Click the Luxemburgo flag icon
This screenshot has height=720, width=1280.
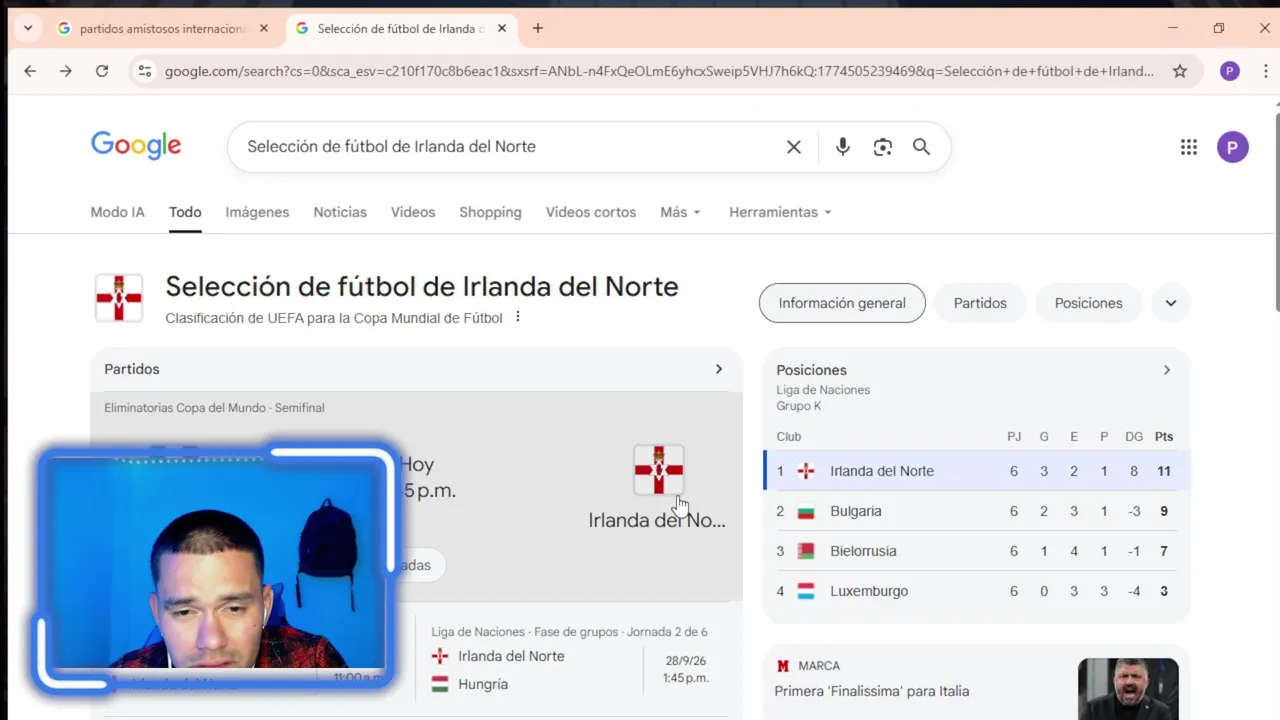click(806, 591)
